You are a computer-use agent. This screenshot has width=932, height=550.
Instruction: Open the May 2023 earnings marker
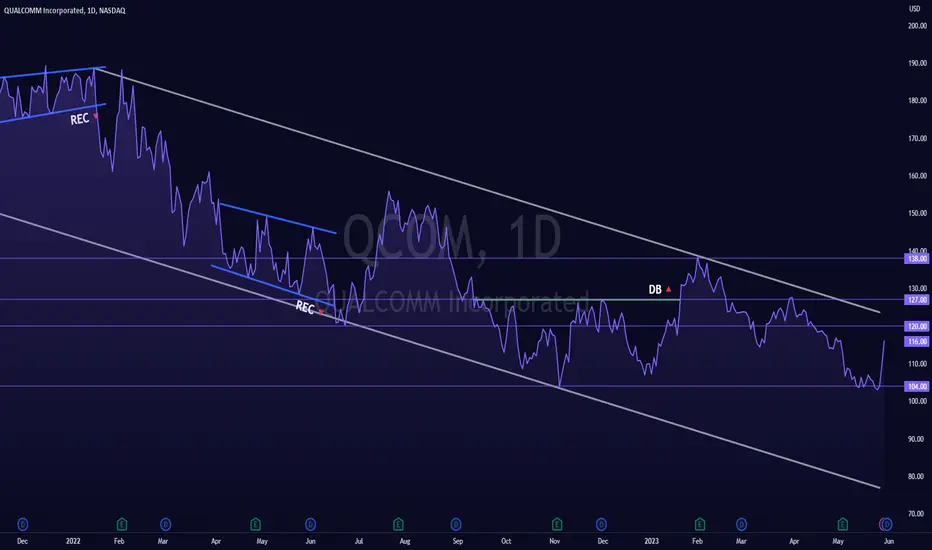[842, 524]
